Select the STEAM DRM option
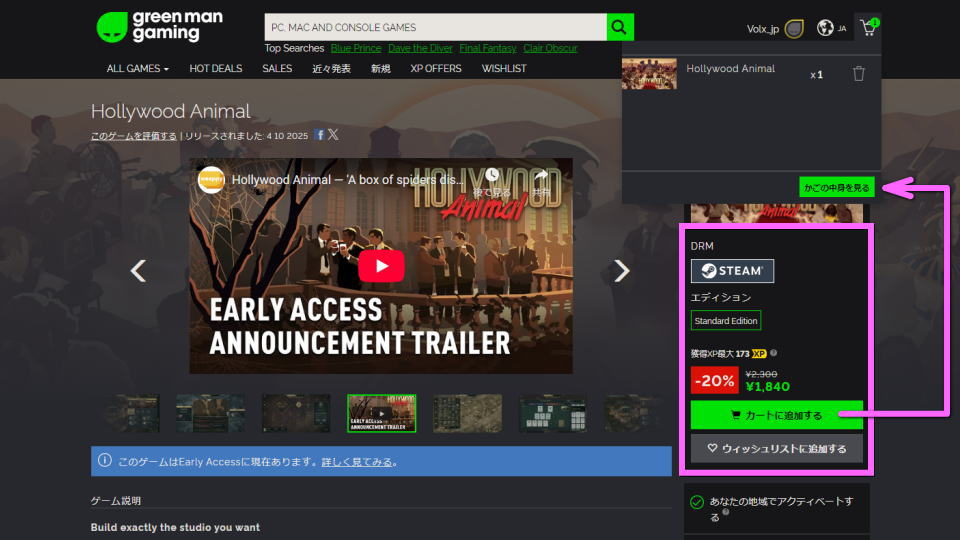 tap(732, 271)
